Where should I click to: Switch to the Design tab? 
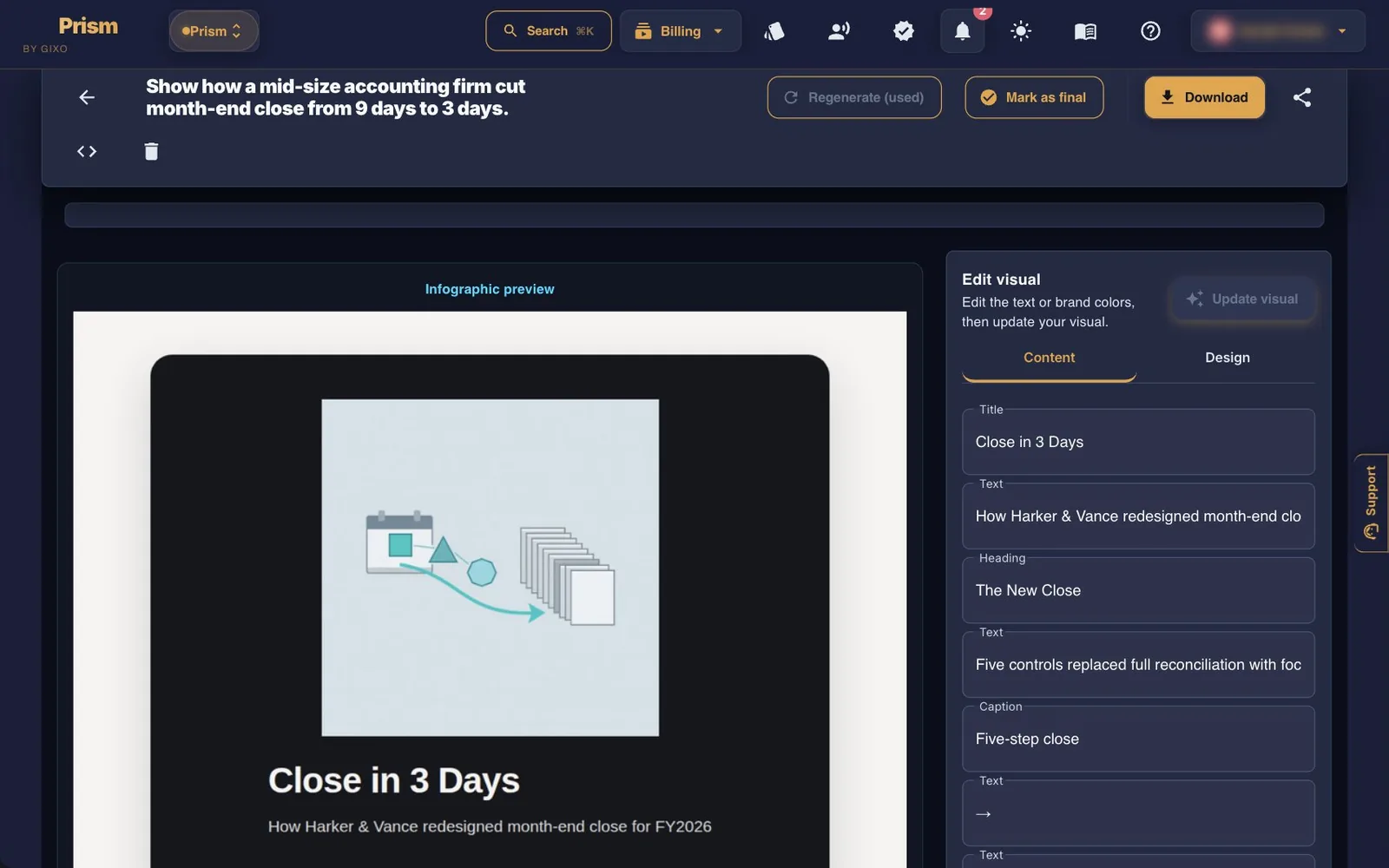click(x=1228, y=358)
